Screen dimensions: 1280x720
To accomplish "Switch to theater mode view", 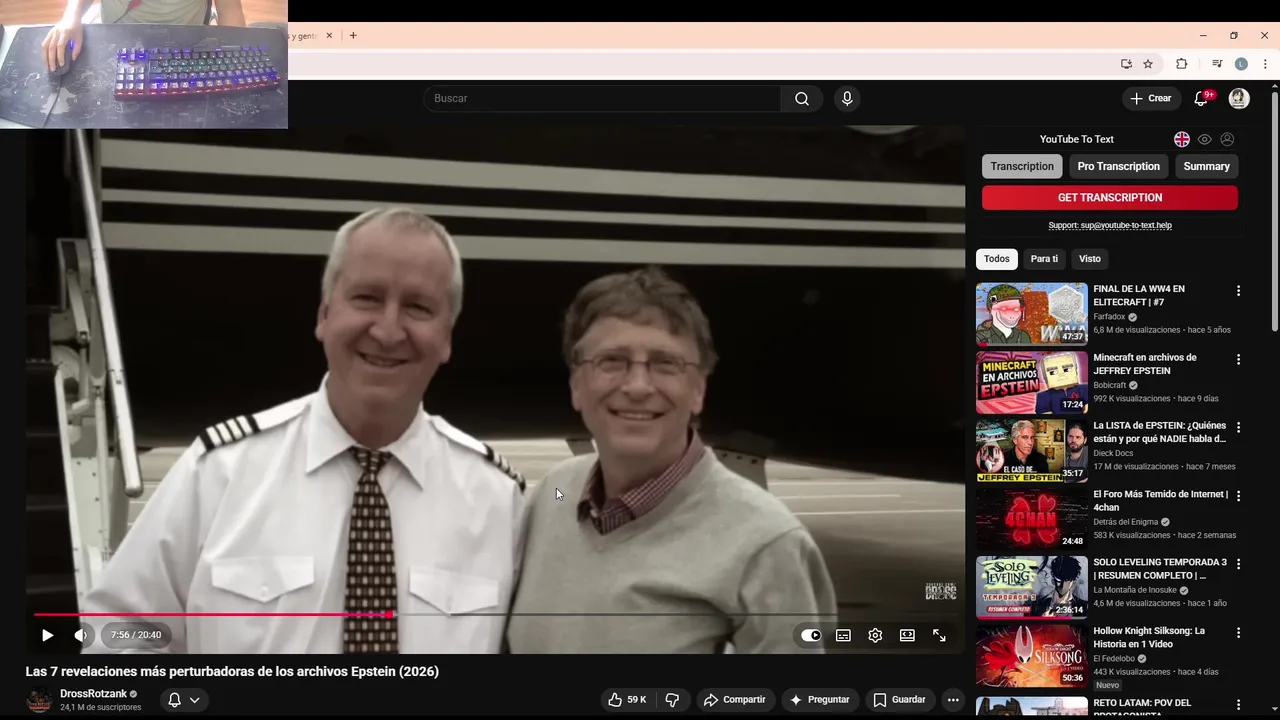I will tap(907, 635).
